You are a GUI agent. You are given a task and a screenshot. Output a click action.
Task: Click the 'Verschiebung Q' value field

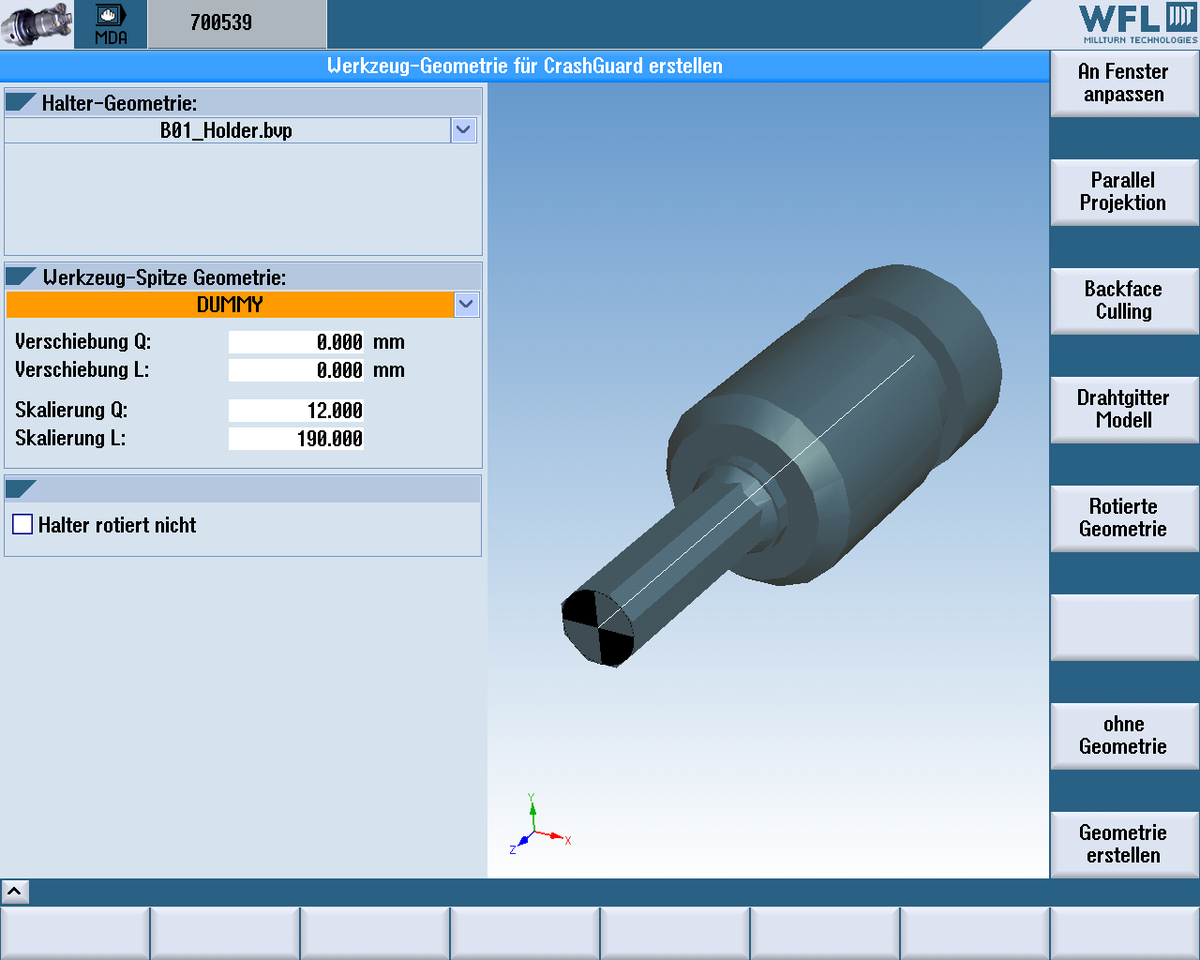(296, 342)
